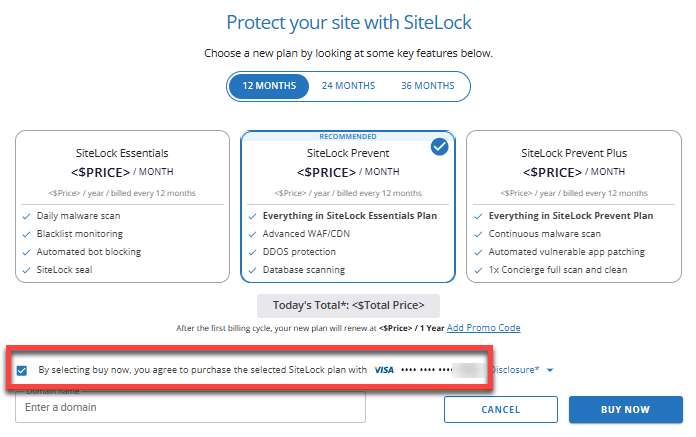Click the VISA card logo

click(x=384, y=370)
